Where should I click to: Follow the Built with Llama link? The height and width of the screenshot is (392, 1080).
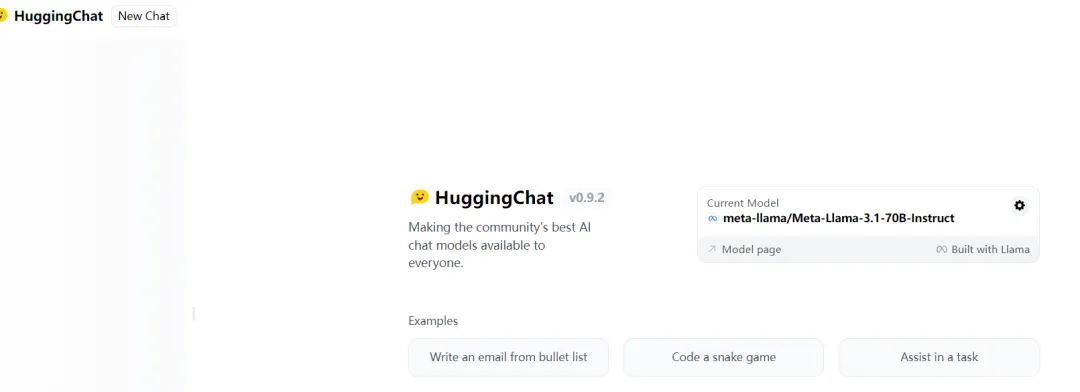(990, 249)
